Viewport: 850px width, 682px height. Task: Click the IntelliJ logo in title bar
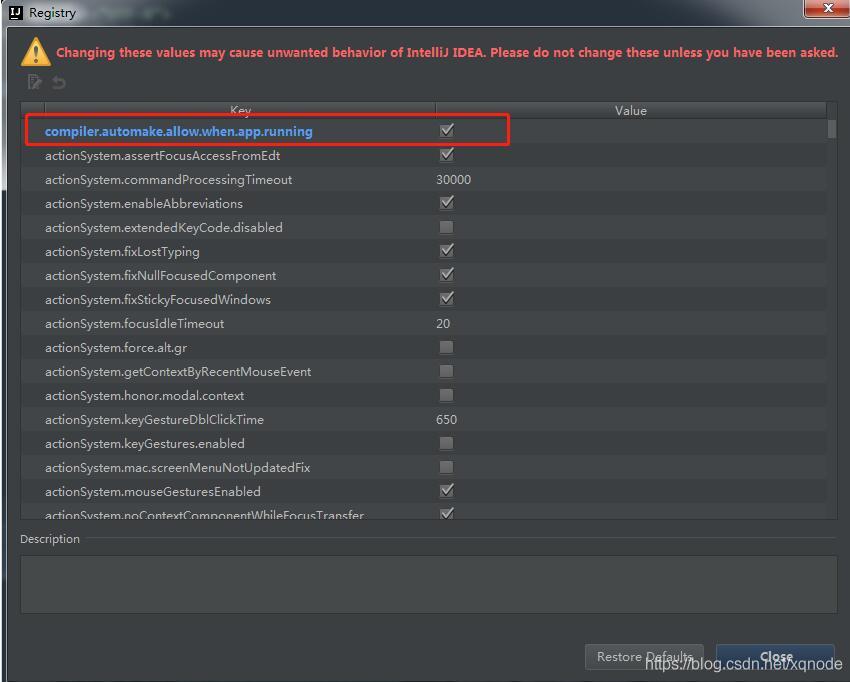pos(15,12)
